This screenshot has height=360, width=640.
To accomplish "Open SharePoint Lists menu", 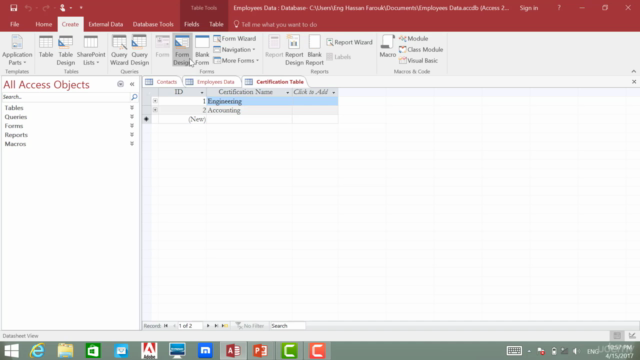I will [91, 50].
